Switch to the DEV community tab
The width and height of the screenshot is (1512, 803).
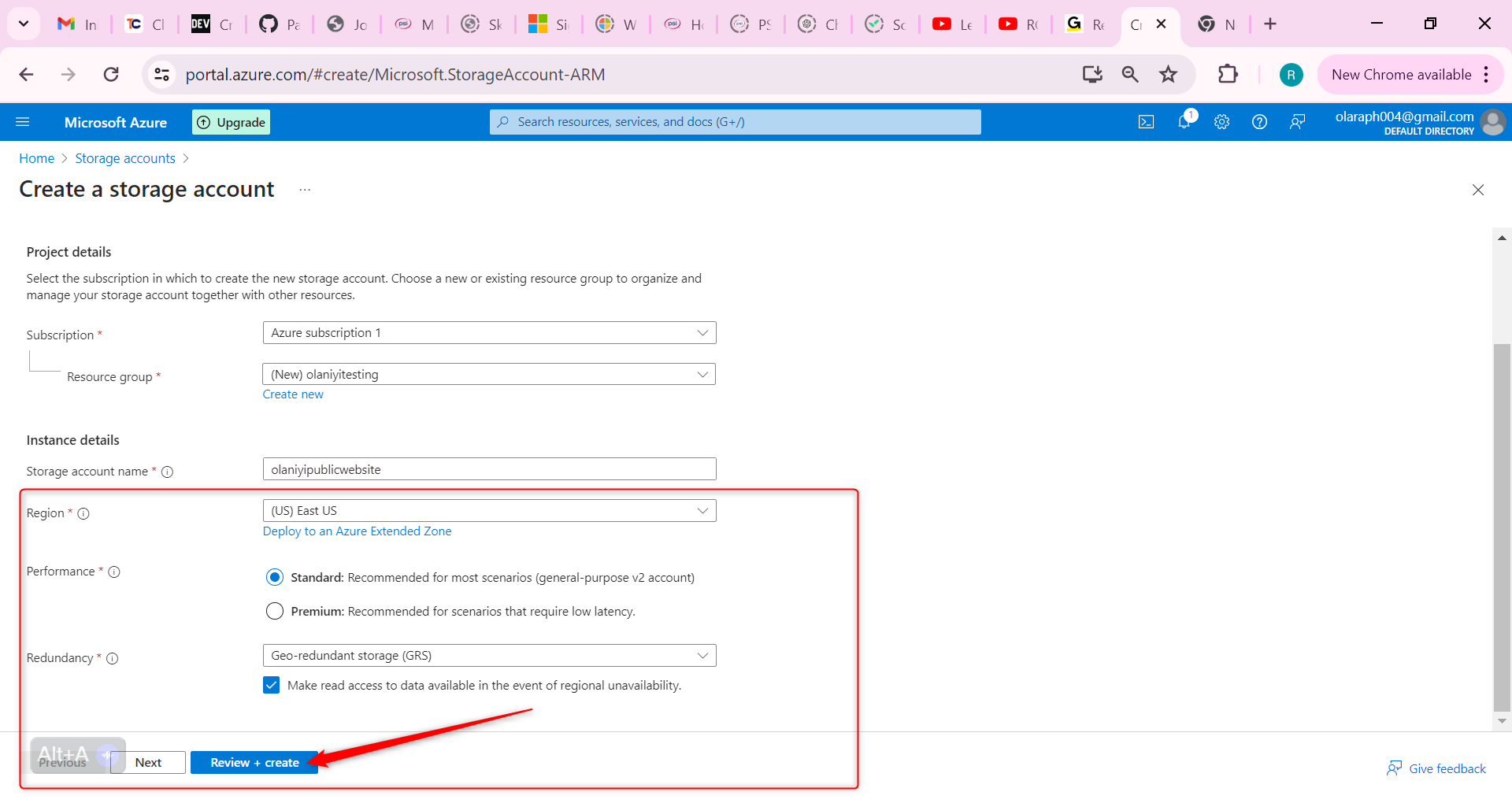coord(212,24)
